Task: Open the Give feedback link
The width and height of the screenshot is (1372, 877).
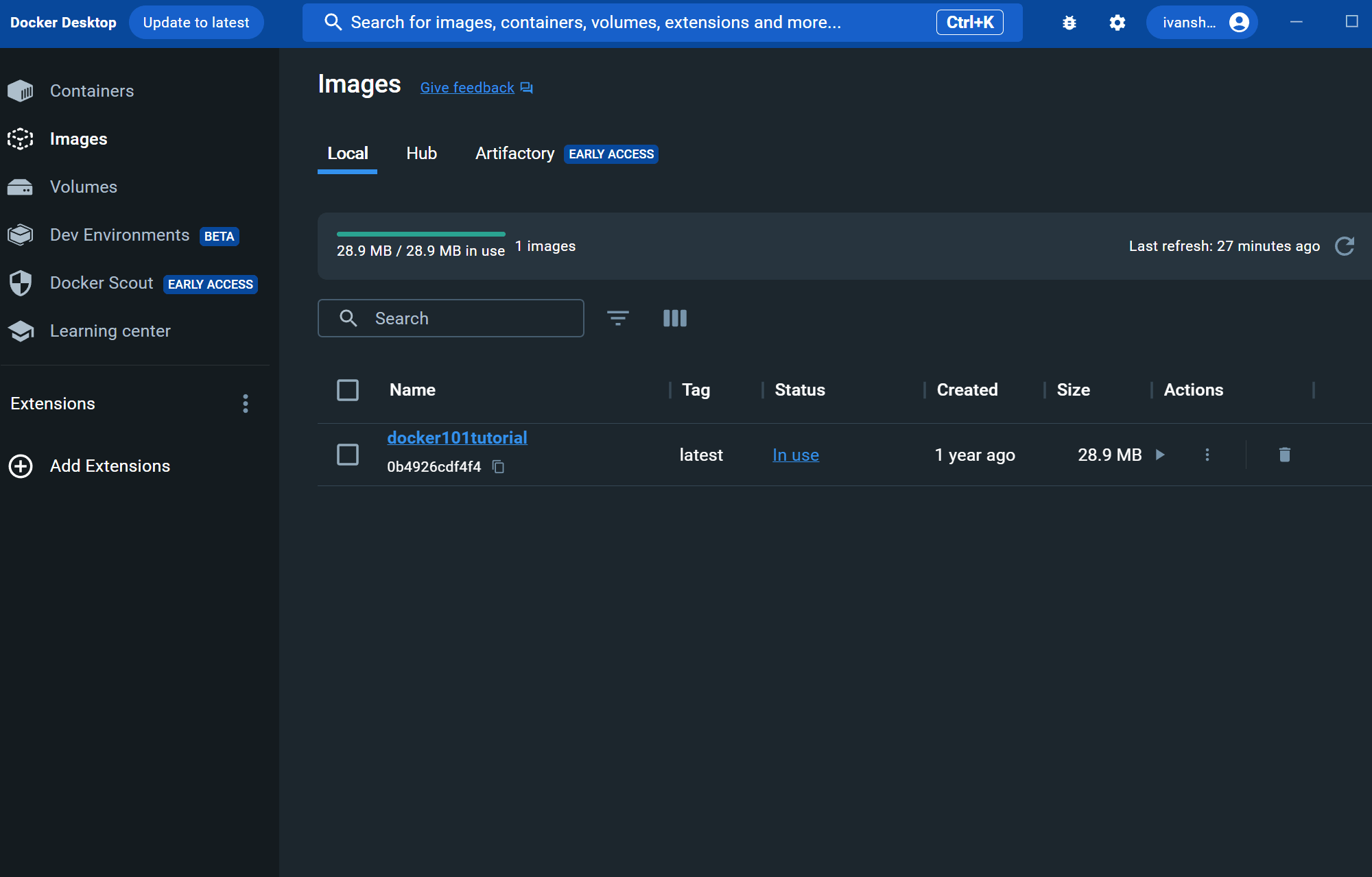Action: click(x=466, y=87)
